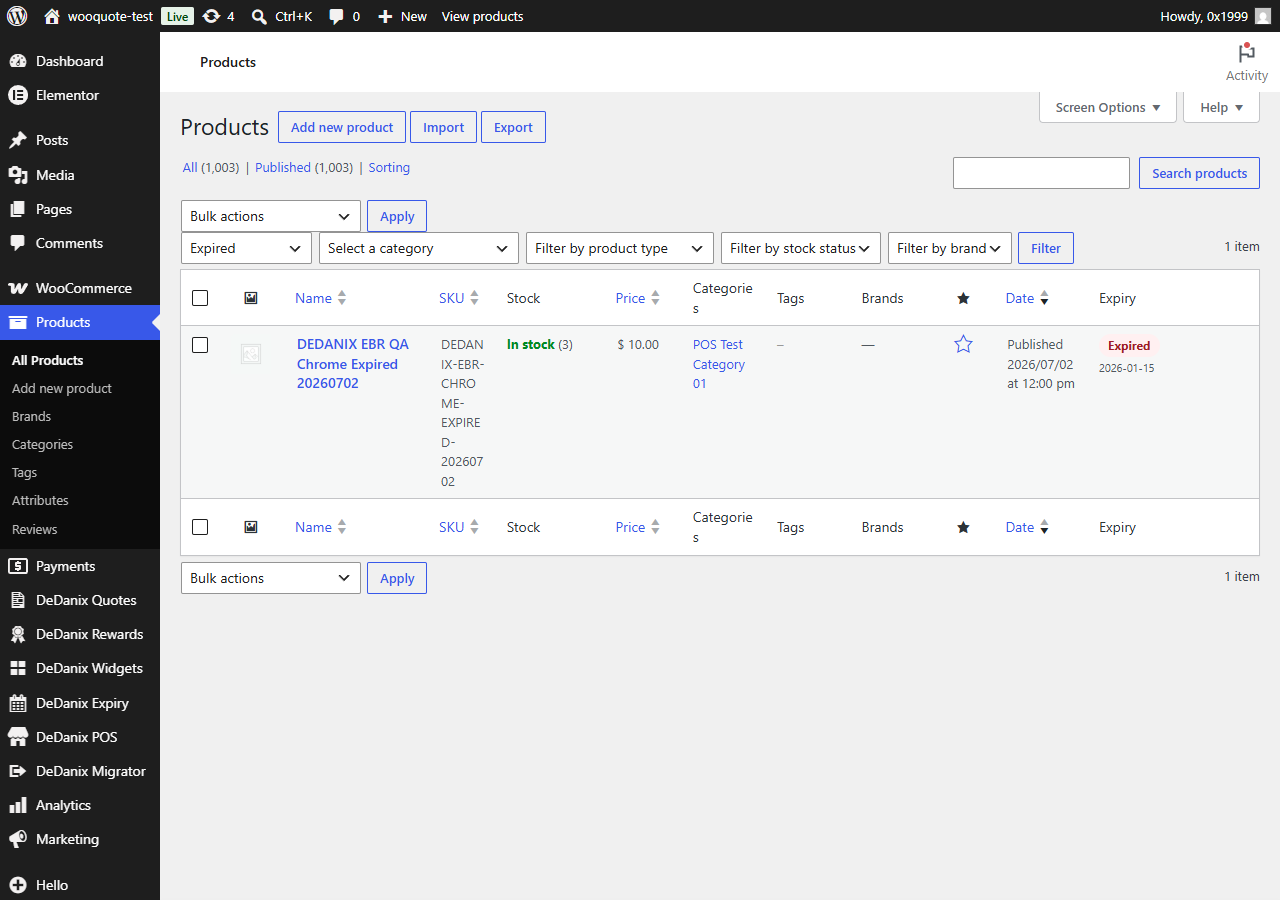Go to Posts in the sidebar
The image size is (1280, 900).
click(80, 140)
